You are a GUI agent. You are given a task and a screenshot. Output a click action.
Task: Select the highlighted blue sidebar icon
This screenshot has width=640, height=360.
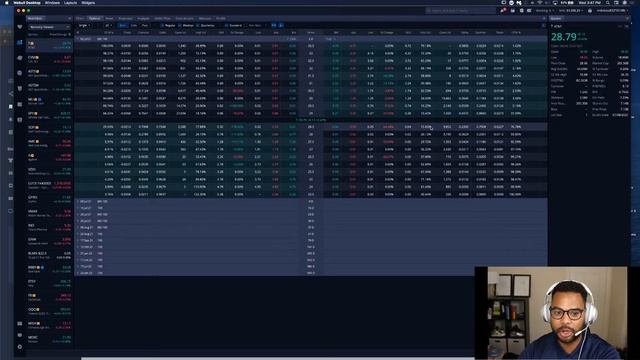pos(20,42)
